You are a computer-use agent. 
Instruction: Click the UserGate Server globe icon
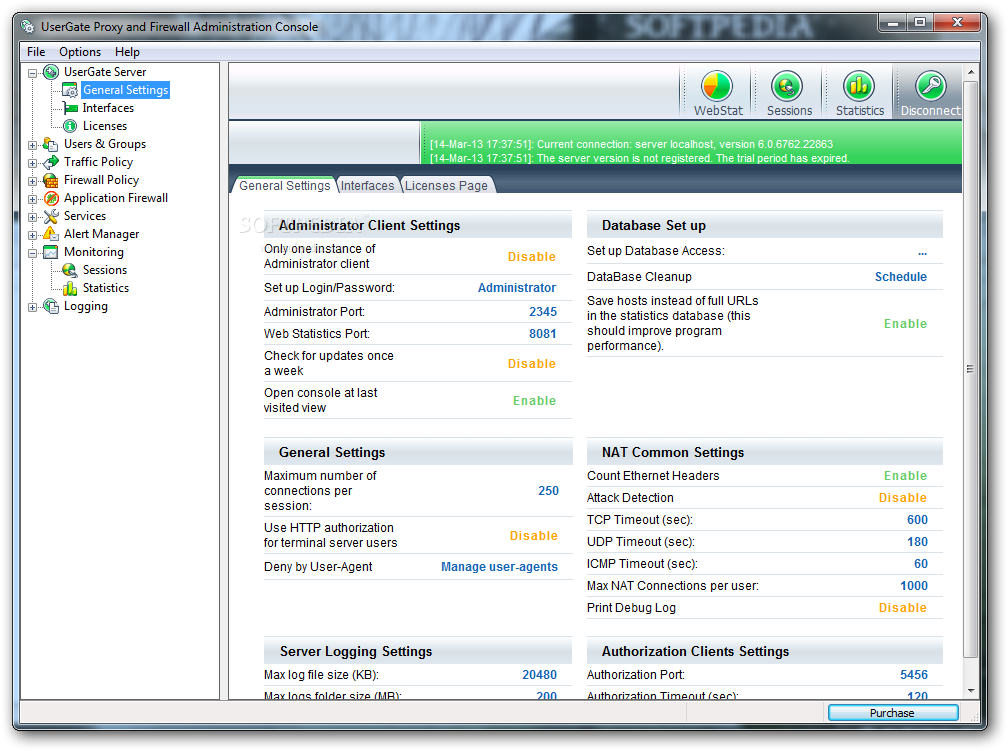click(x=51, y=72)
